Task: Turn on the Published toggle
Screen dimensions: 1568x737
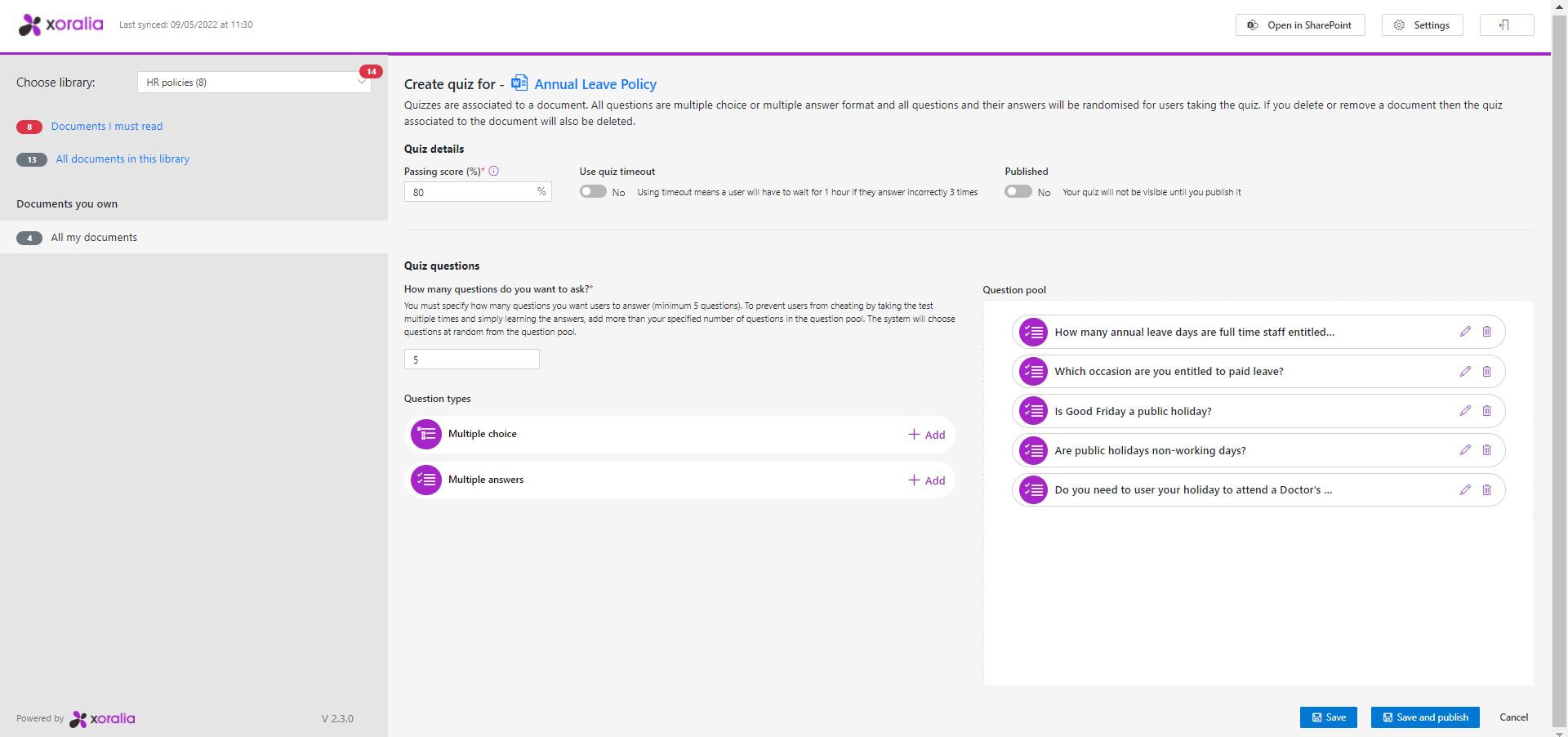Action: point(1018,192)
